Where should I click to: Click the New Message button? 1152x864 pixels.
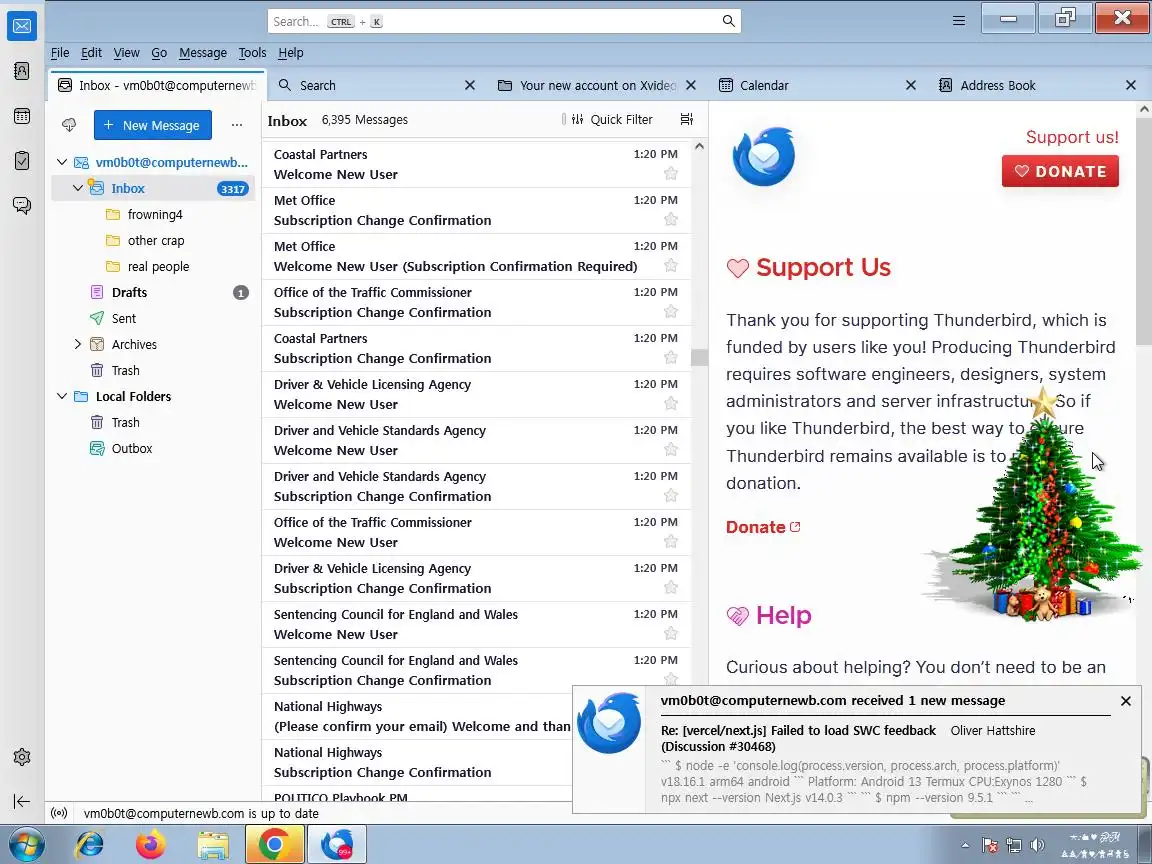tap(153, 125)
